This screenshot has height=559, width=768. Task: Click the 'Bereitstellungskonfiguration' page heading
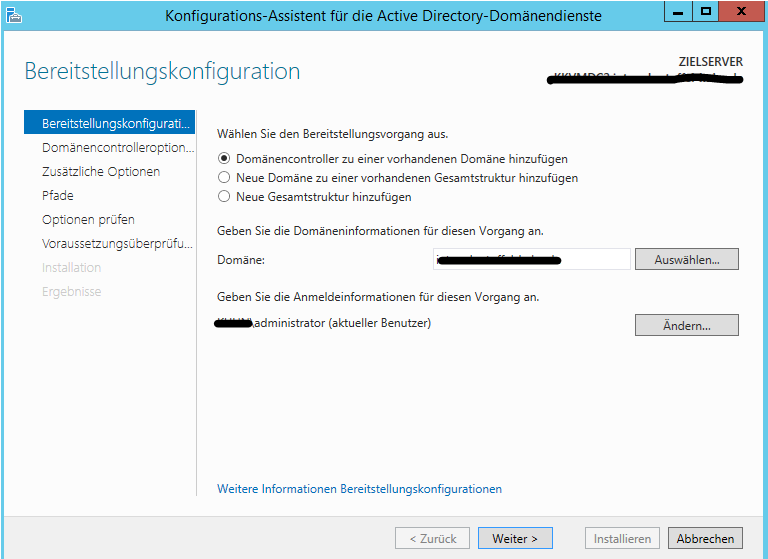pos(162,72)
